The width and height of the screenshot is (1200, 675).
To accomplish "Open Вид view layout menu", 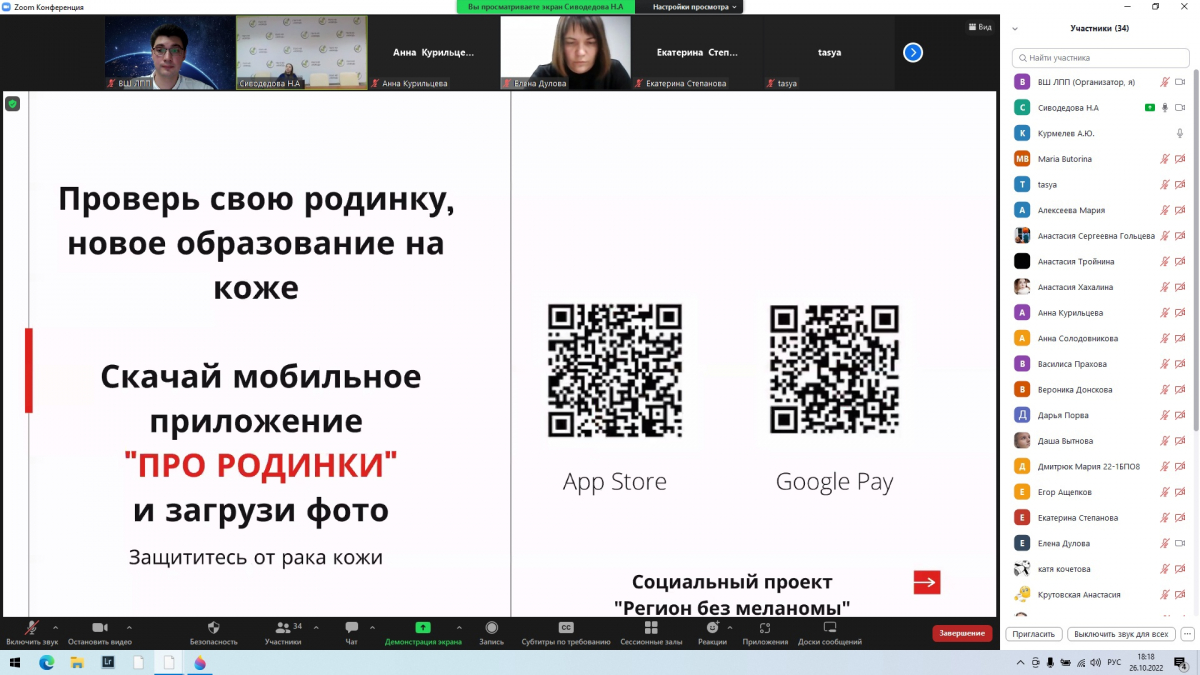I will tap(980, 27).
